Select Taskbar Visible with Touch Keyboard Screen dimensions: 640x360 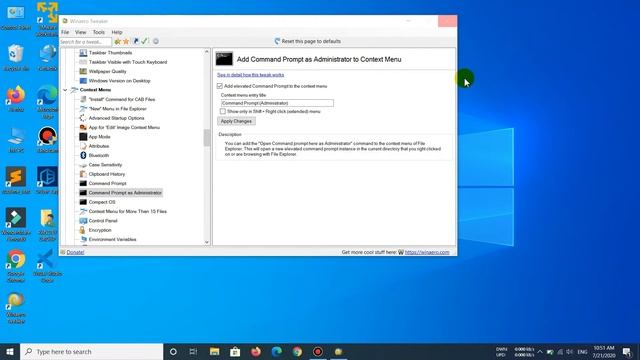click(x=128, y=62)
